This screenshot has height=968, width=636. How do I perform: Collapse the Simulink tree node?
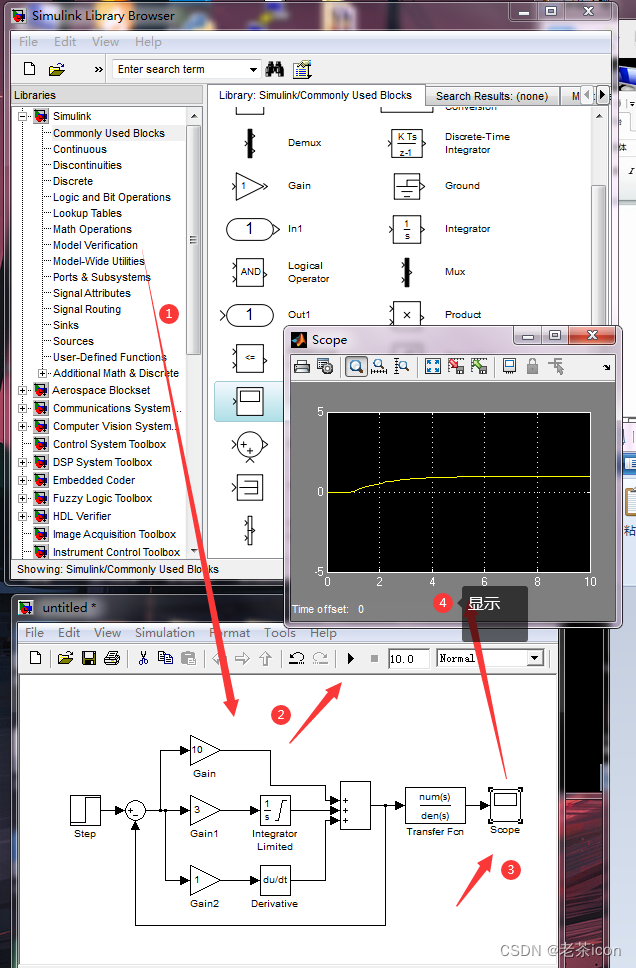(x=22, y=115)
